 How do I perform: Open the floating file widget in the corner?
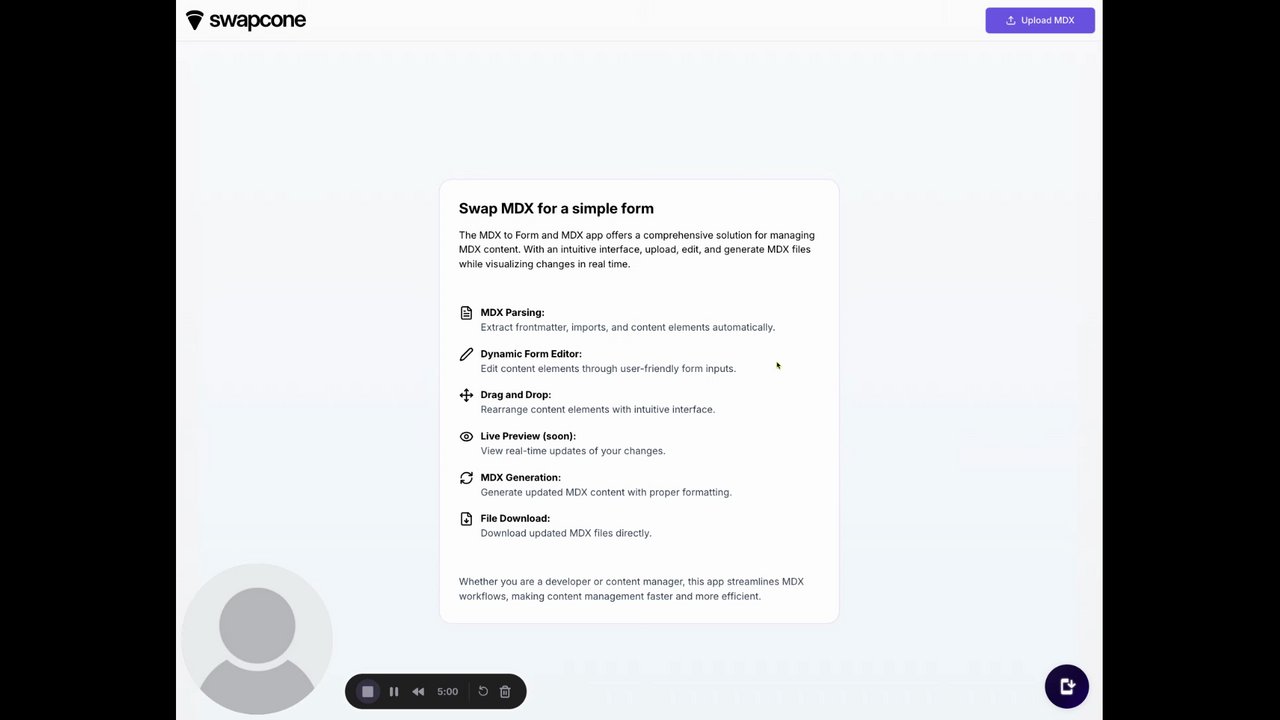click(1066, 686)
